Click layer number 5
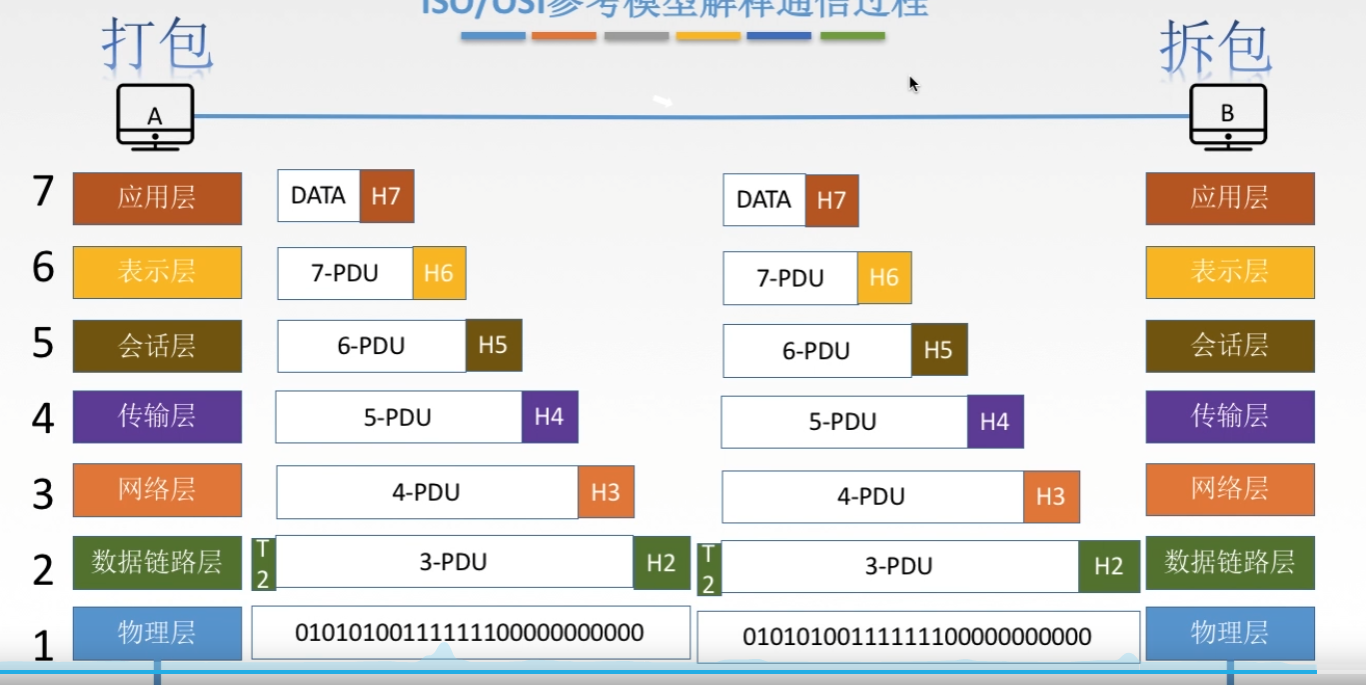Image resolution: width=1366 pixels, height=685 pixels. (42, 342)
